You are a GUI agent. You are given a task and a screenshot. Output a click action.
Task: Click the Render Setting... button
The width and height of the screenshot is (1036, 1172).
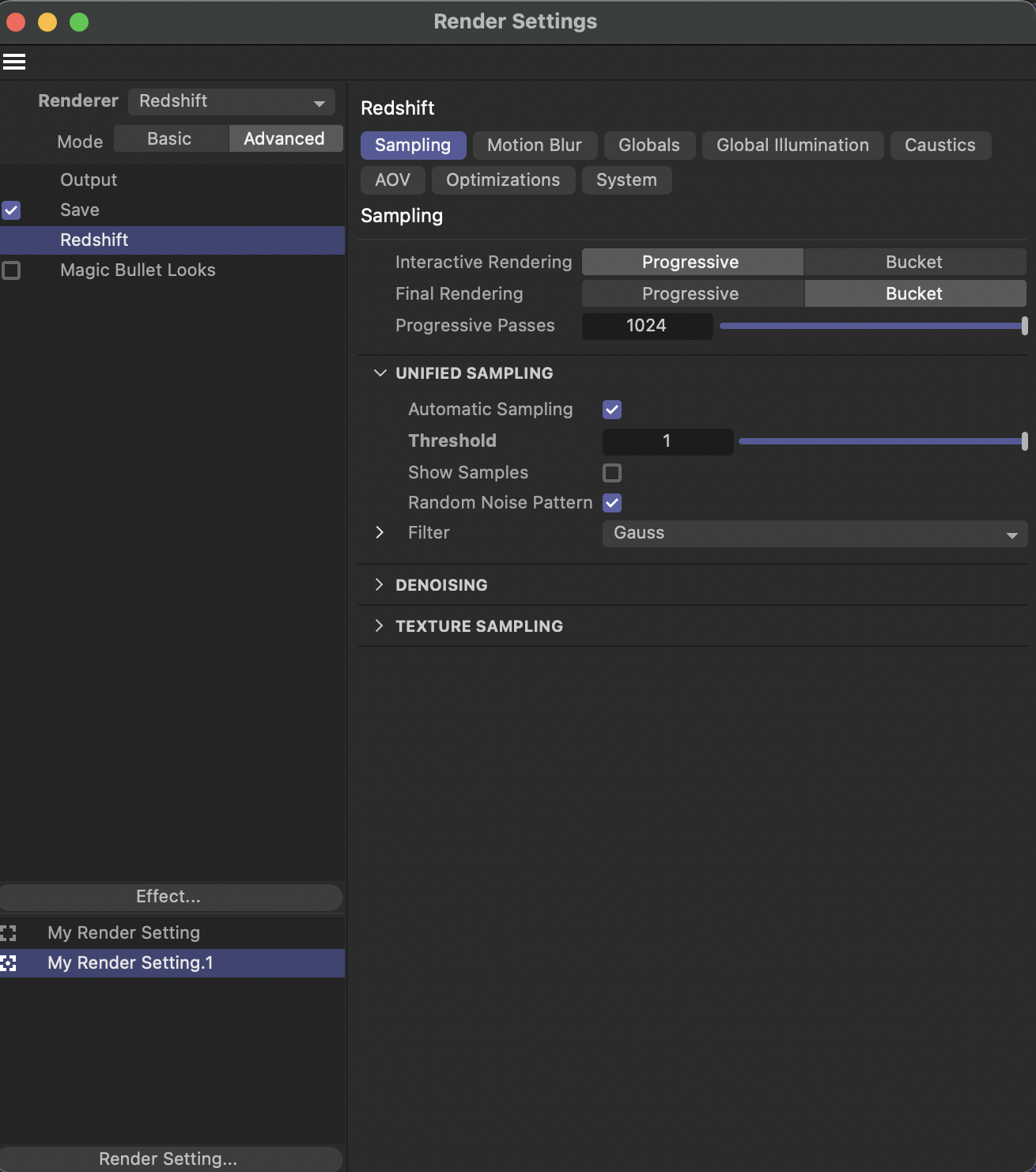click(x=168, y=1159)
